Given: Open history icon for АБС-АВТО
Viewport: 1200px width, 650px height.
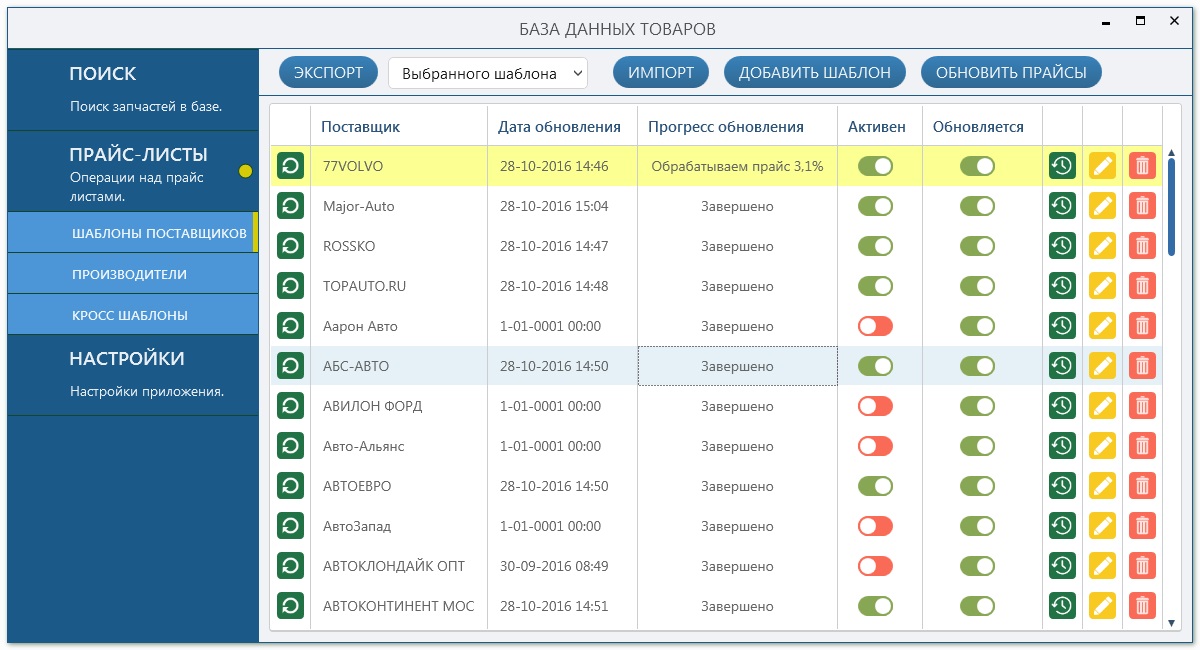Looking at the screenshot, I should [x=1062, y=366].
